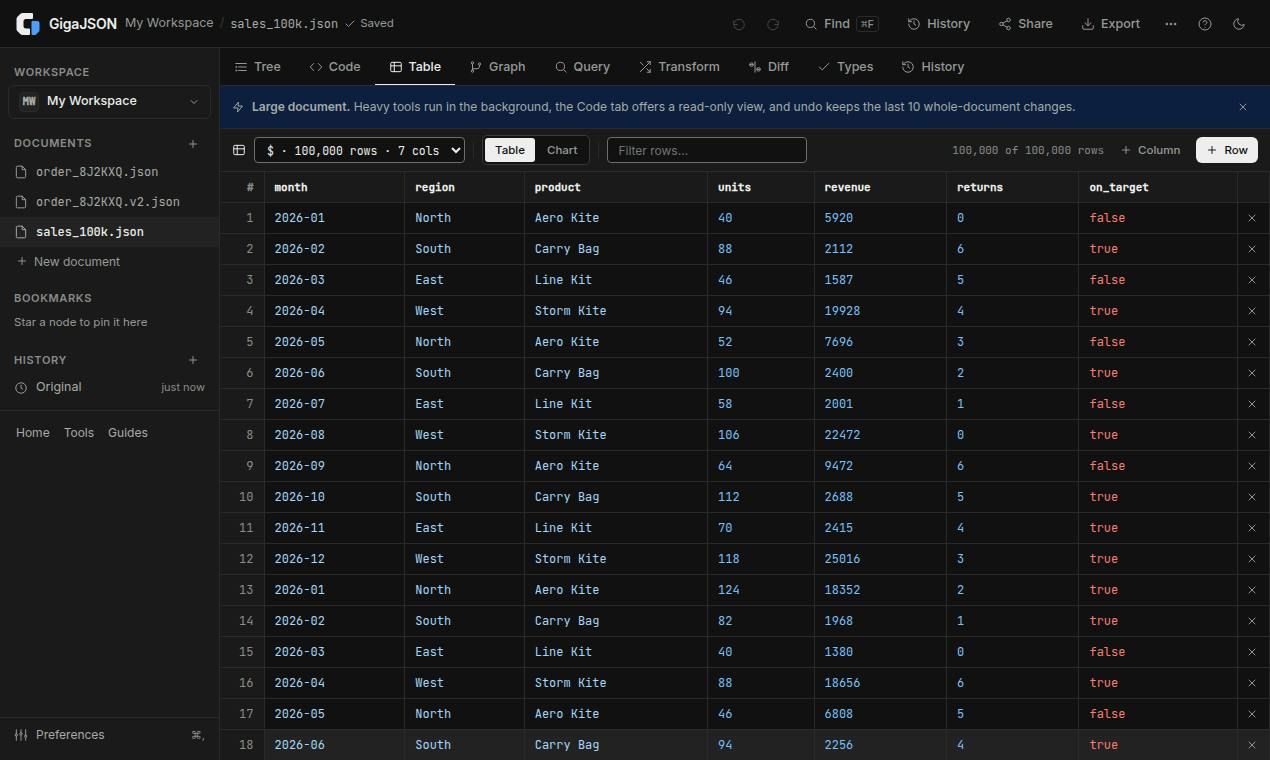
Task: Open the Diff tab
Action: pyautogui.click(x=768, y=67)
